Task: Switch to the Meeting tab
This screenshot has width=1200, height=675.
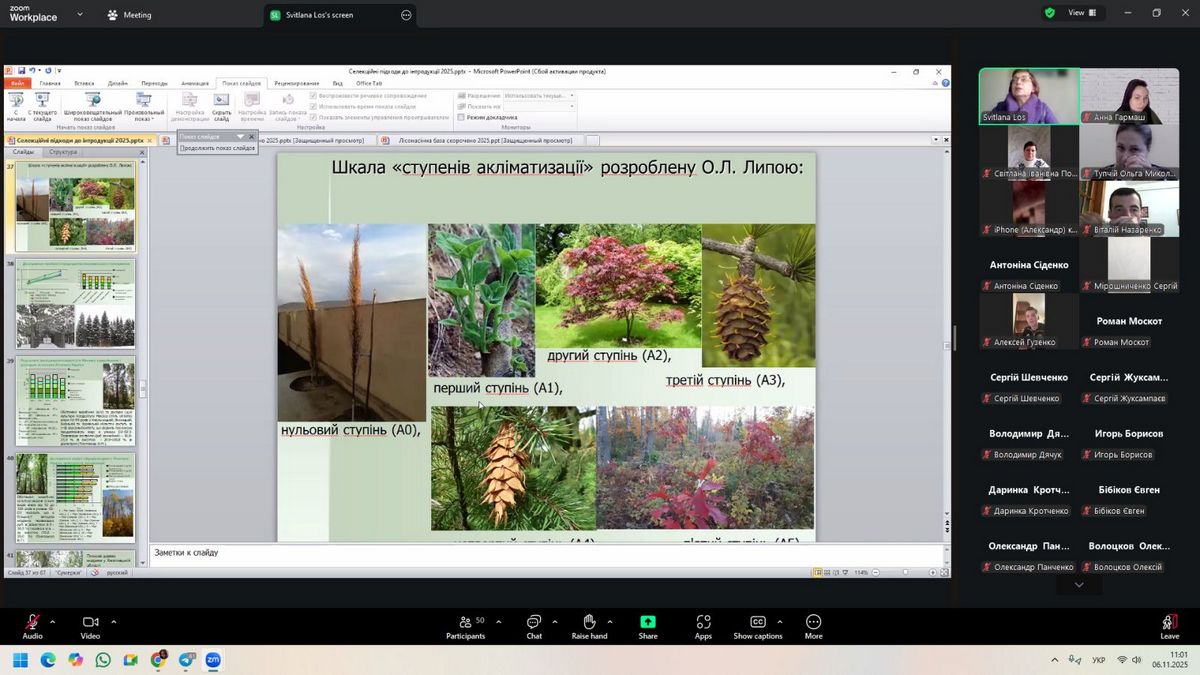Action: pos(129,15)
